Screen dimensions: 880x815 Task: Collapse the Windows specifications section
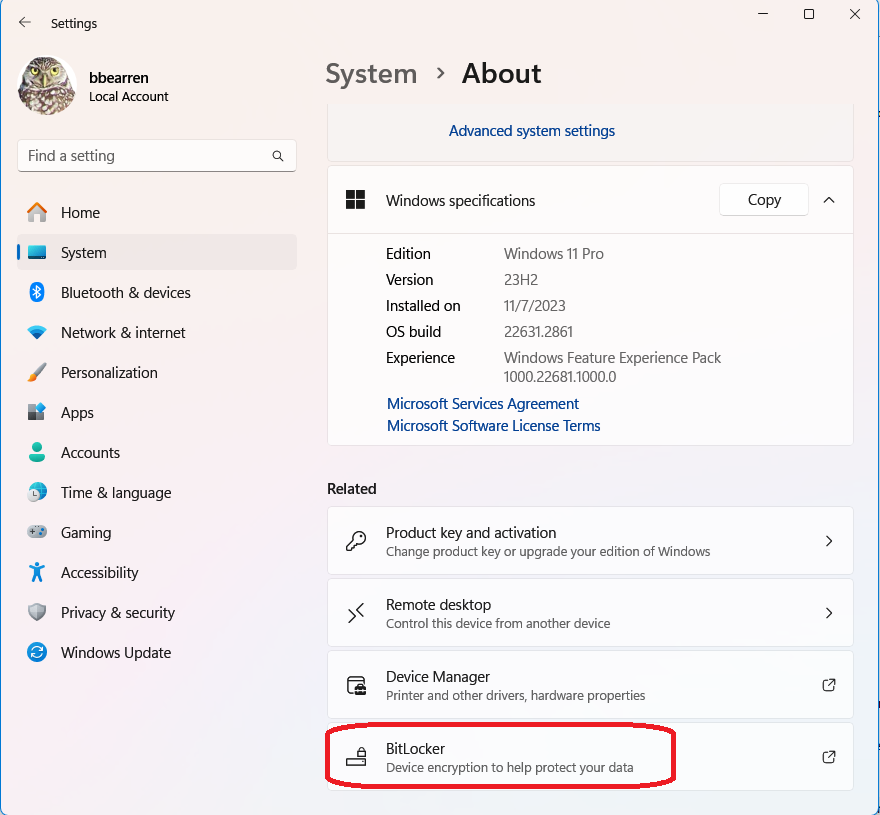(x=829, y=200)
